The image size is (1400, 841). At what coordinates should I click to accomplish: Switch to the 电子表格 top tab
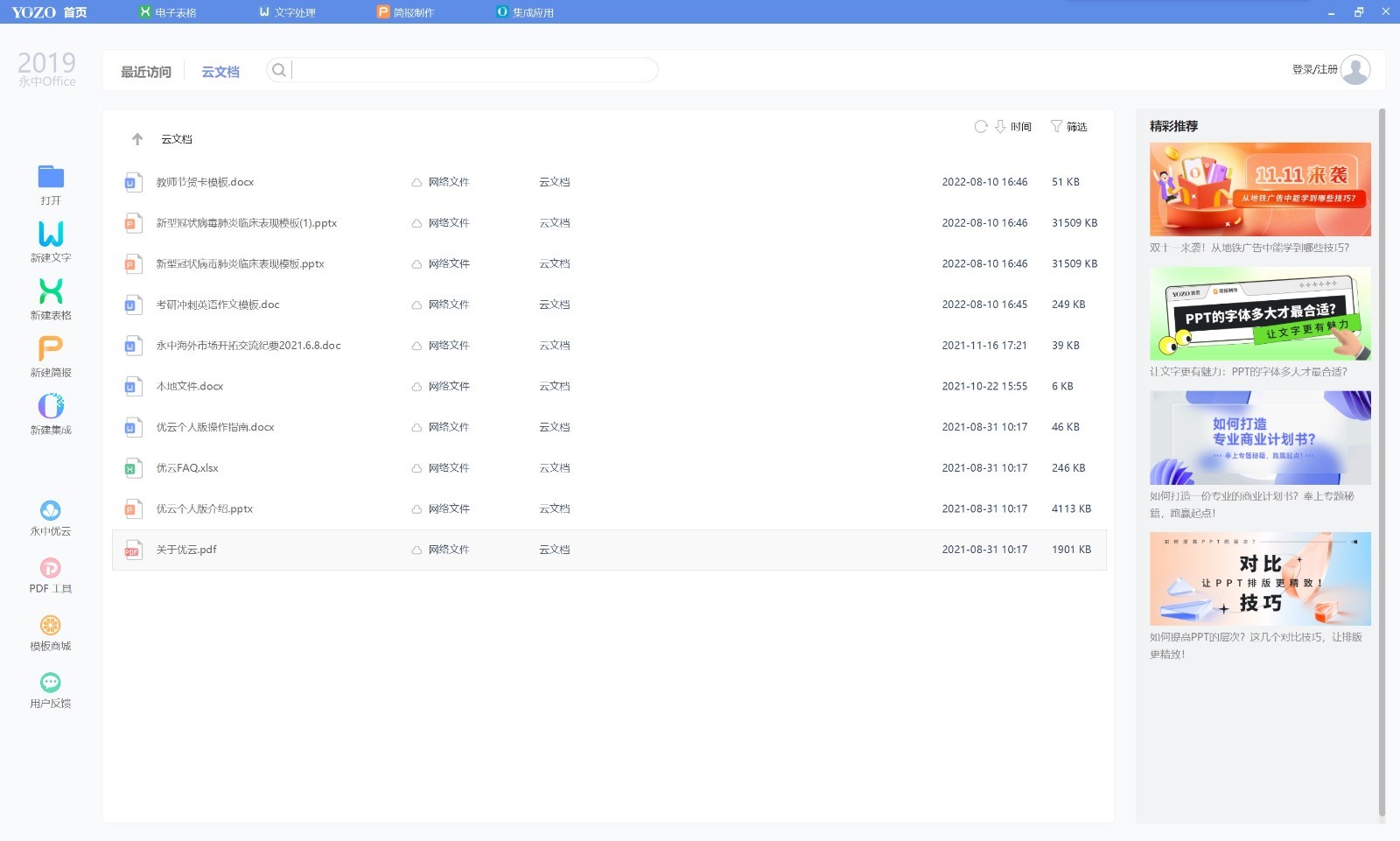click(x=169, y=12)
